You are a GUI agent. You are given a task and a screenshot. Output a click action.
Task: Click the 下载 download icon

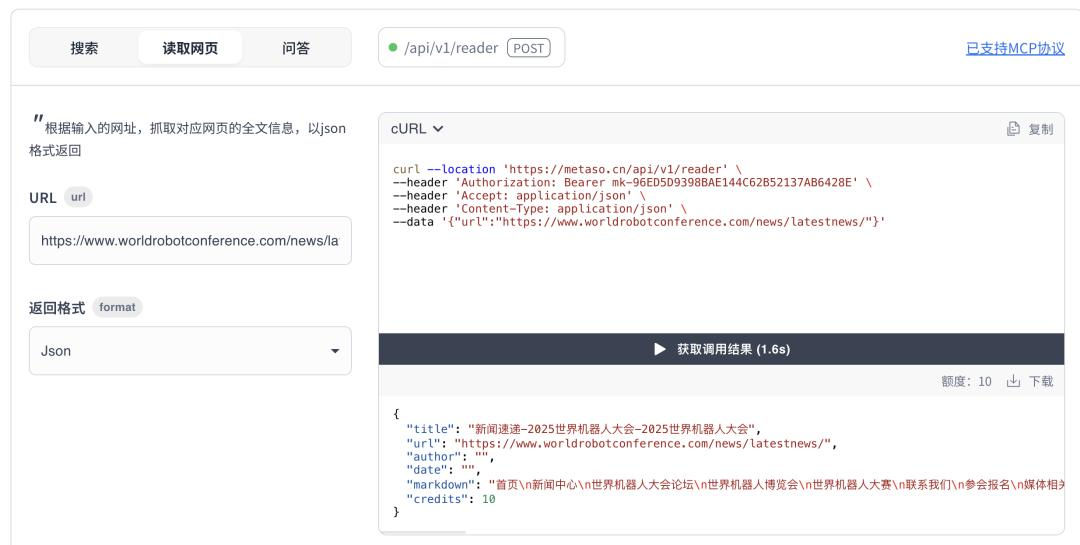click(1013, 381)
